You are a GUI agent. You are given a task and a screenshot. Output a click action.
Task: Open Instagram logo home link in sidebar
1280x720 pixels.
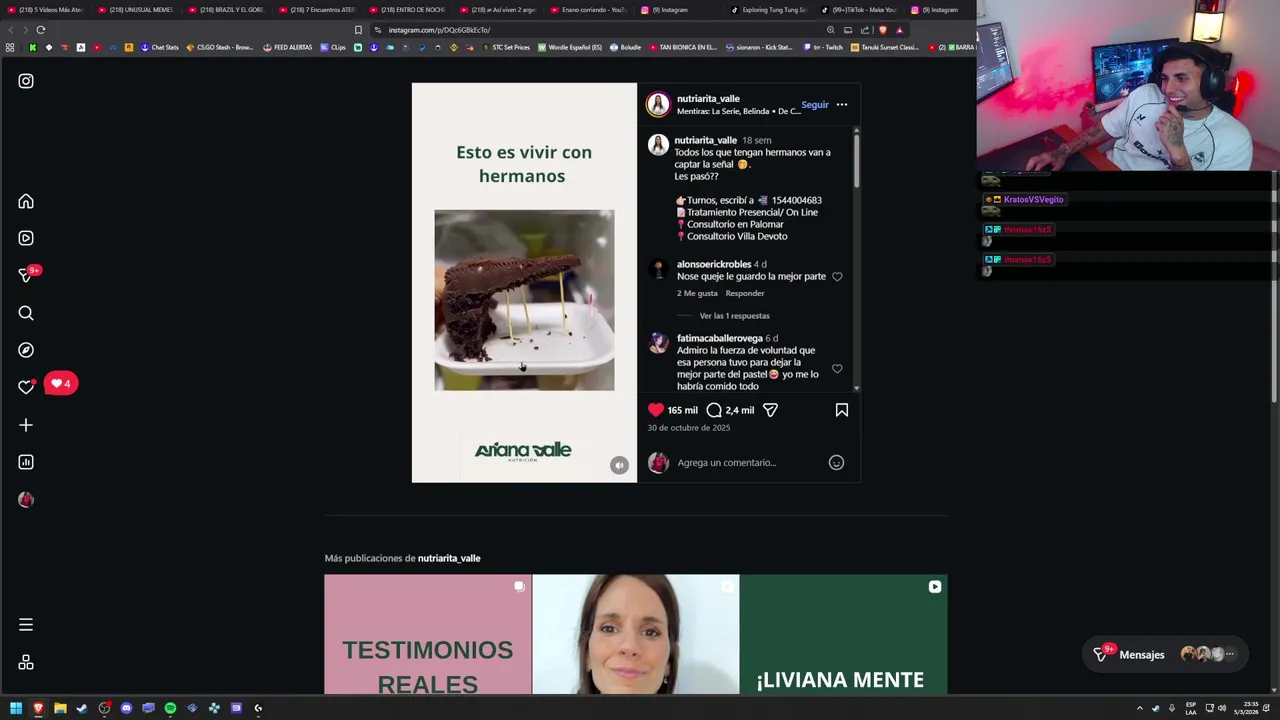[x=26, y=81]
